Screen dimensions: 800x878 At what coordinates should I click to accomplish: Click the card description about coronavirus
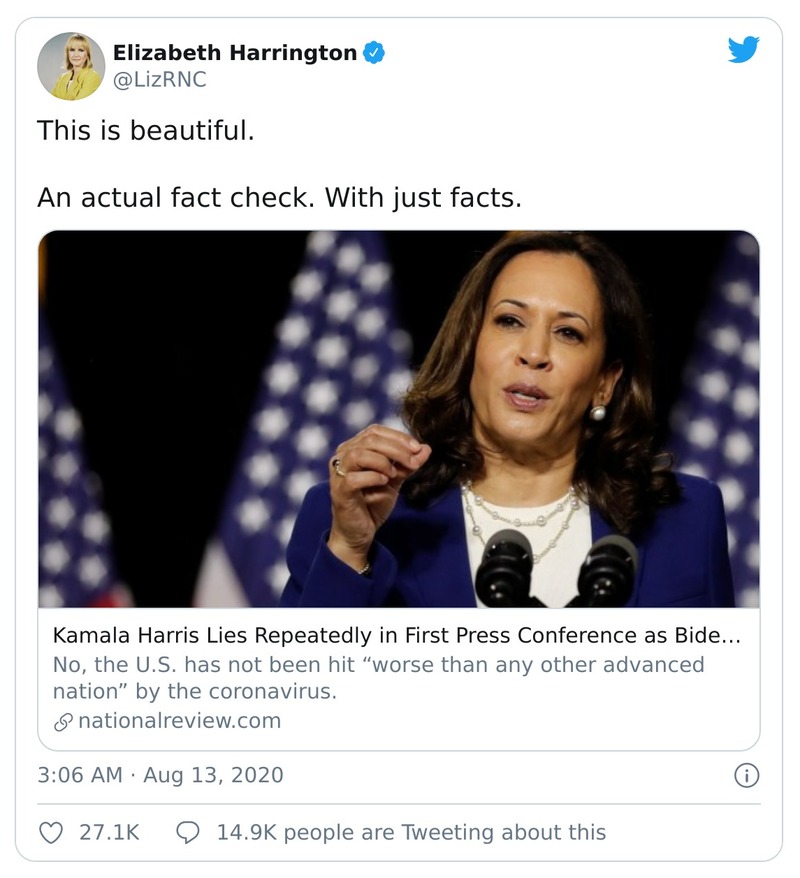pos(378,677)
